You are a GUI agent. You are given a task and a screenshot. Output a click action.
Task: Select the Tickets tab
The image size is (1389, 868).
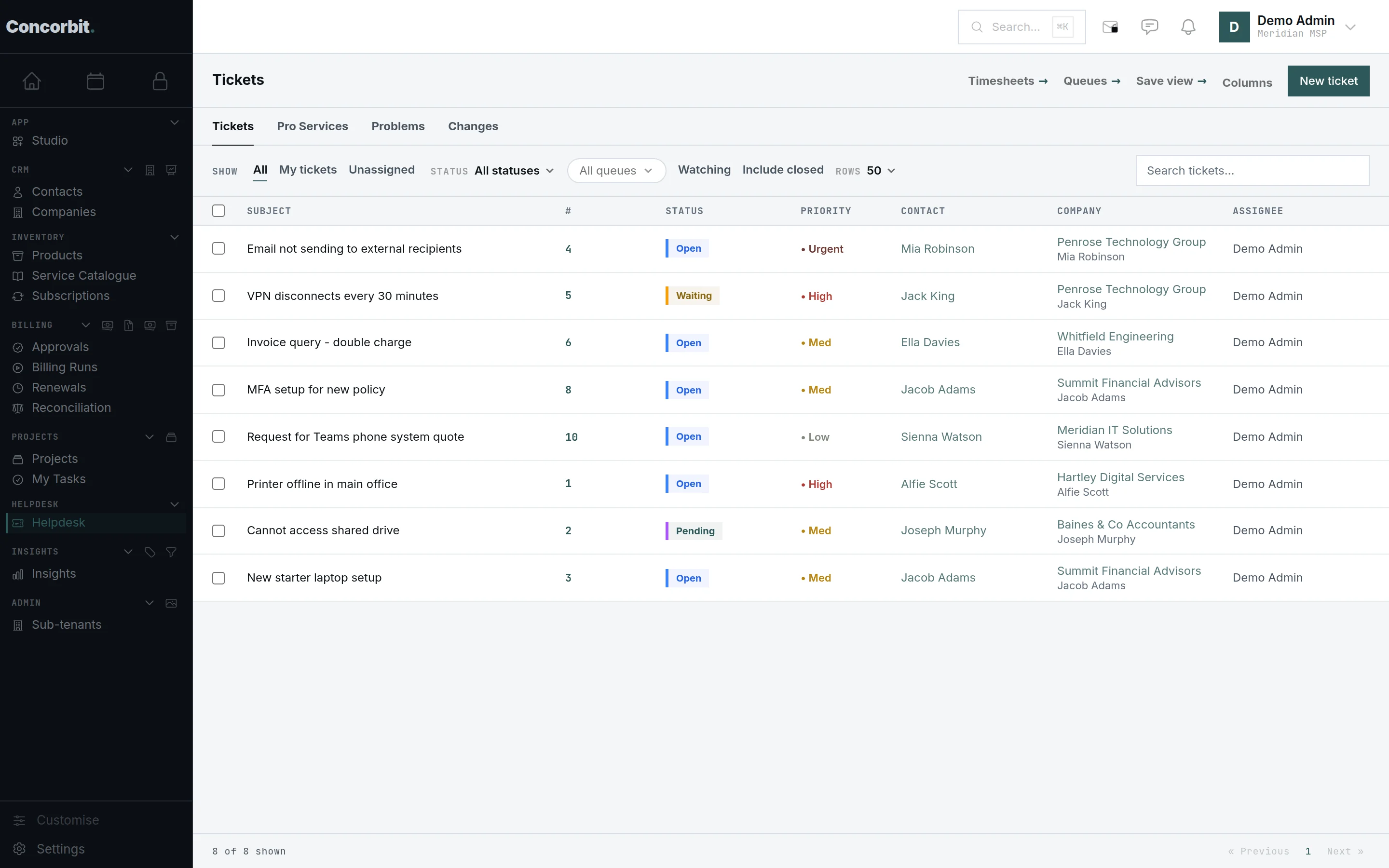(233, 126)
